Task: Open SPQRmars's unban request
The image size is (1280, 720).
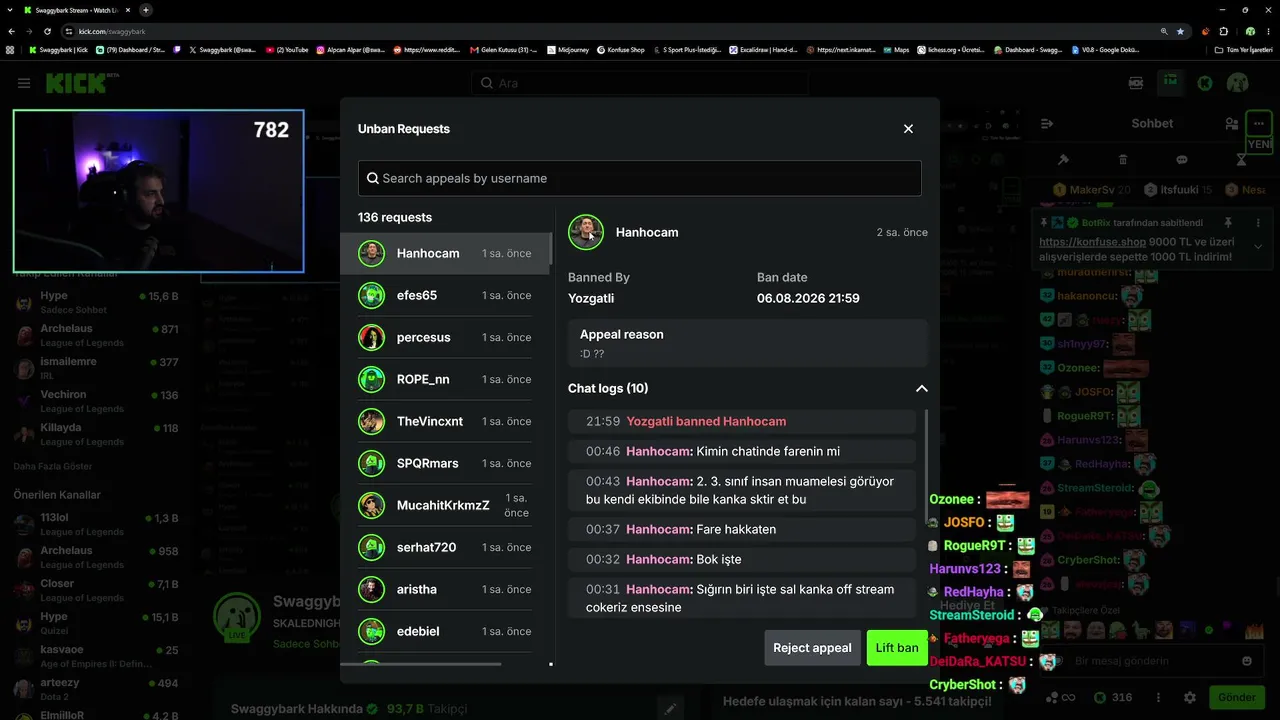Action: click(446, 464)
